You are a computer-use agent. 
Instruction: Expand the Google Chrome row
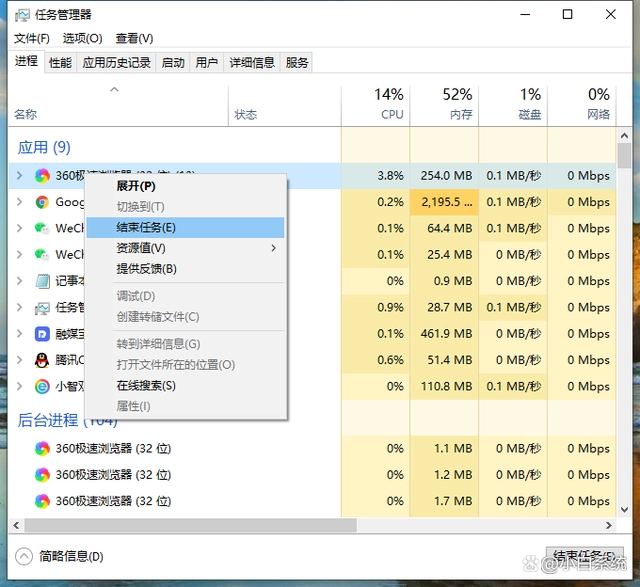coord(19,202)
